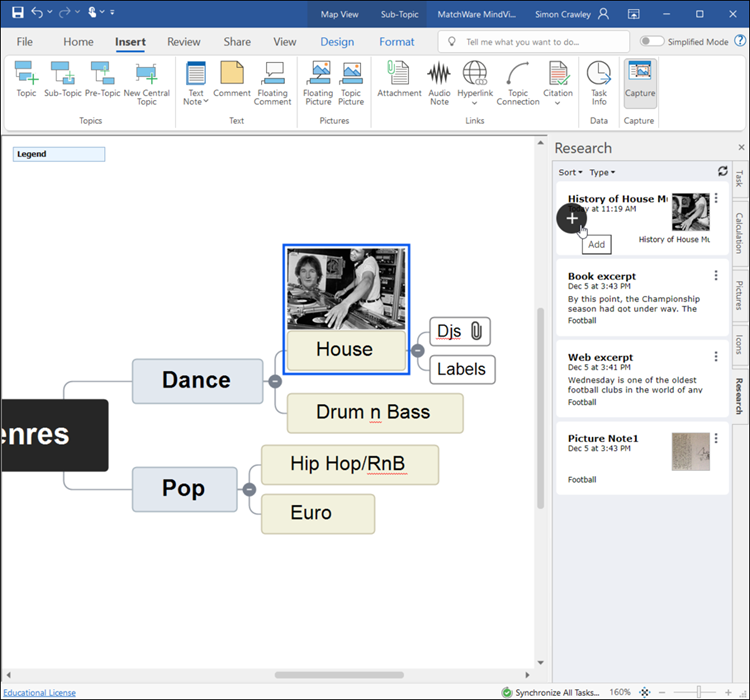
Task: Switch to the Design ribbon tab
Action: pos(337,42)
